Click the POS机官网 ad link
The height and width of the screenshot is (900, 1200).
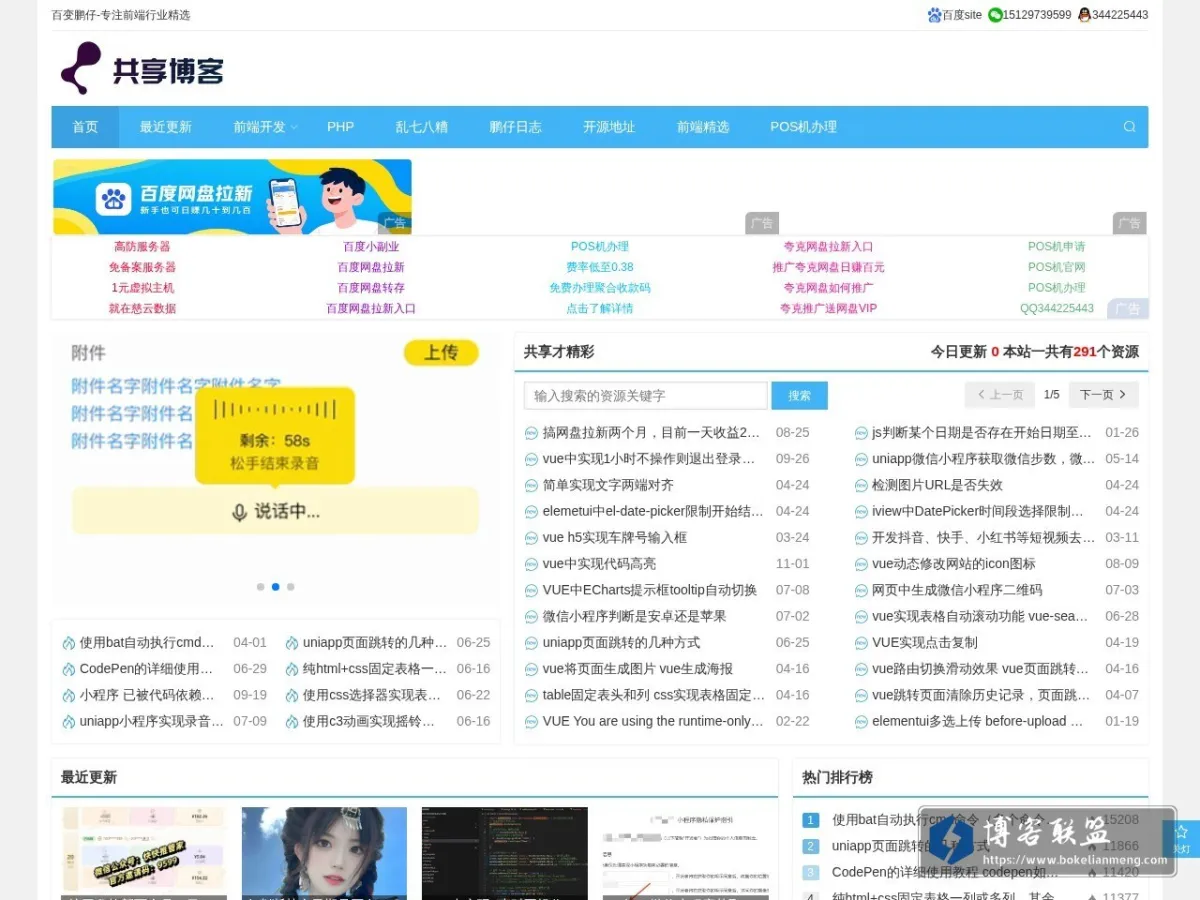[1057, 267]
